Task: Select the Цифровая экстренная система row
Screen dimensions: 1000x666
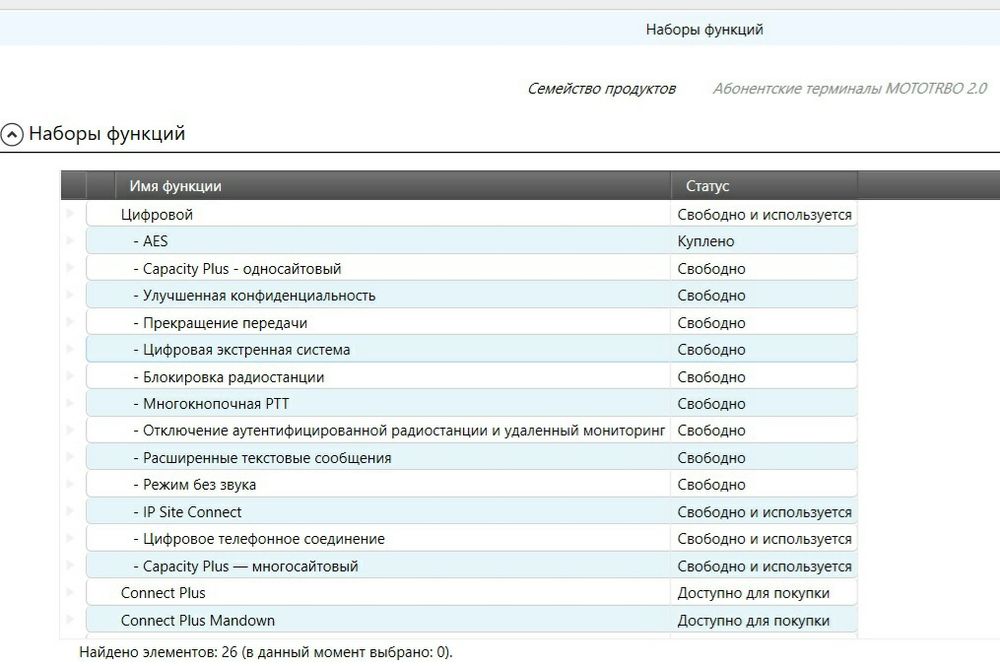Action: pyautogui.click(x=241, y=350)
